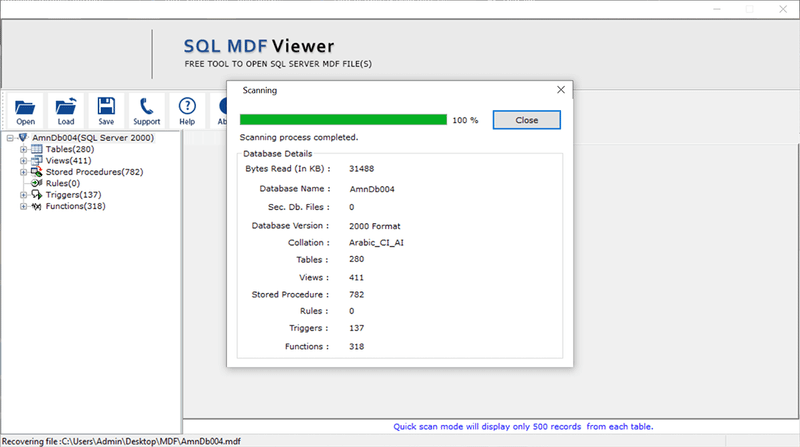This screenshot has width=800, height=447.
Task: Click the green scanning progress bar
Action: [343, 120]
